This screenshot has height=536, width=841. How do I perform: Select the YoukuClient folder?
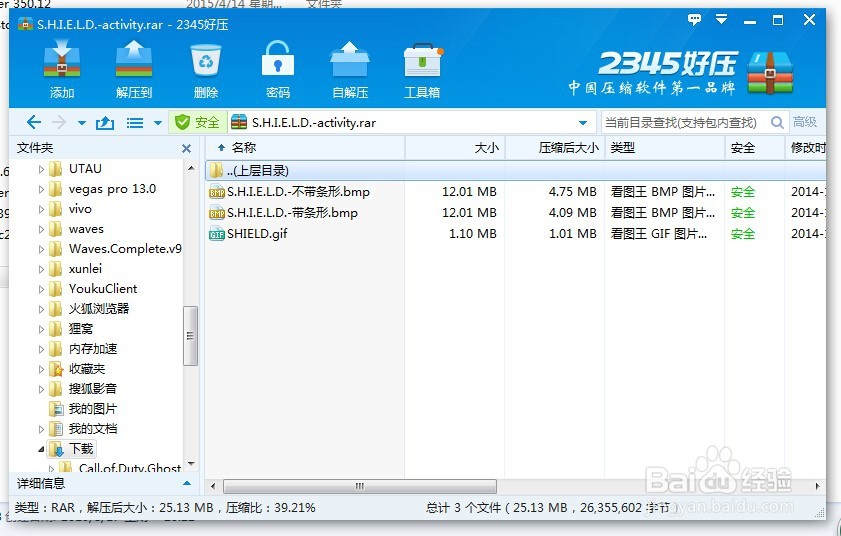click(x=102, y=289)
